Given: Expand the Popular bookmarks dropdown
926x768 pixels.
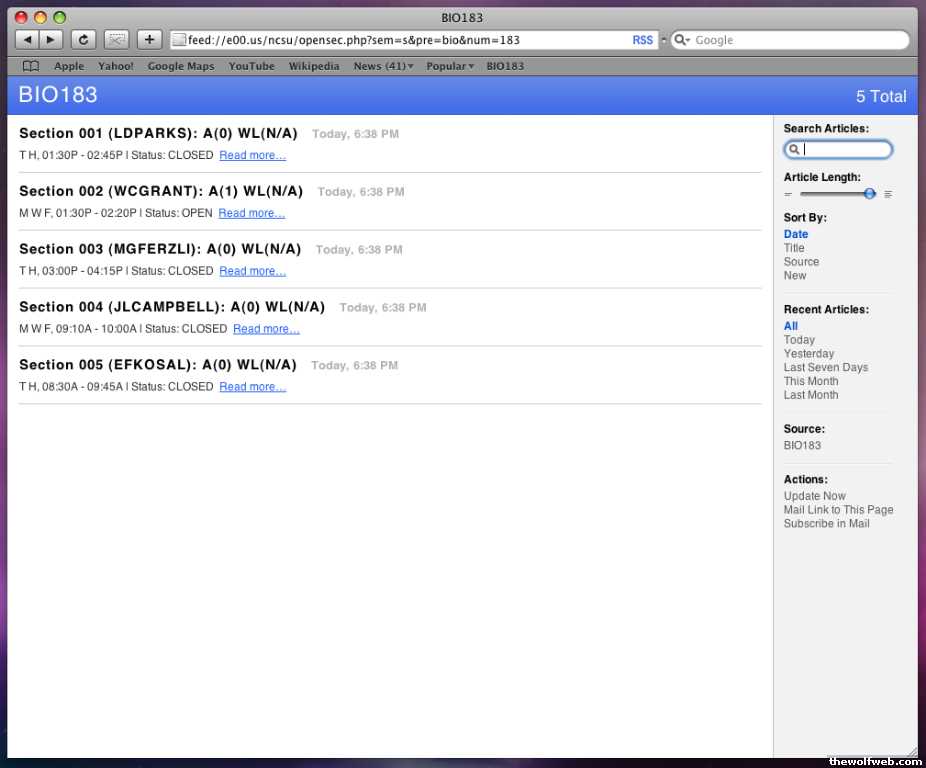Looking at the screenshot, I should tap(449, 66).
